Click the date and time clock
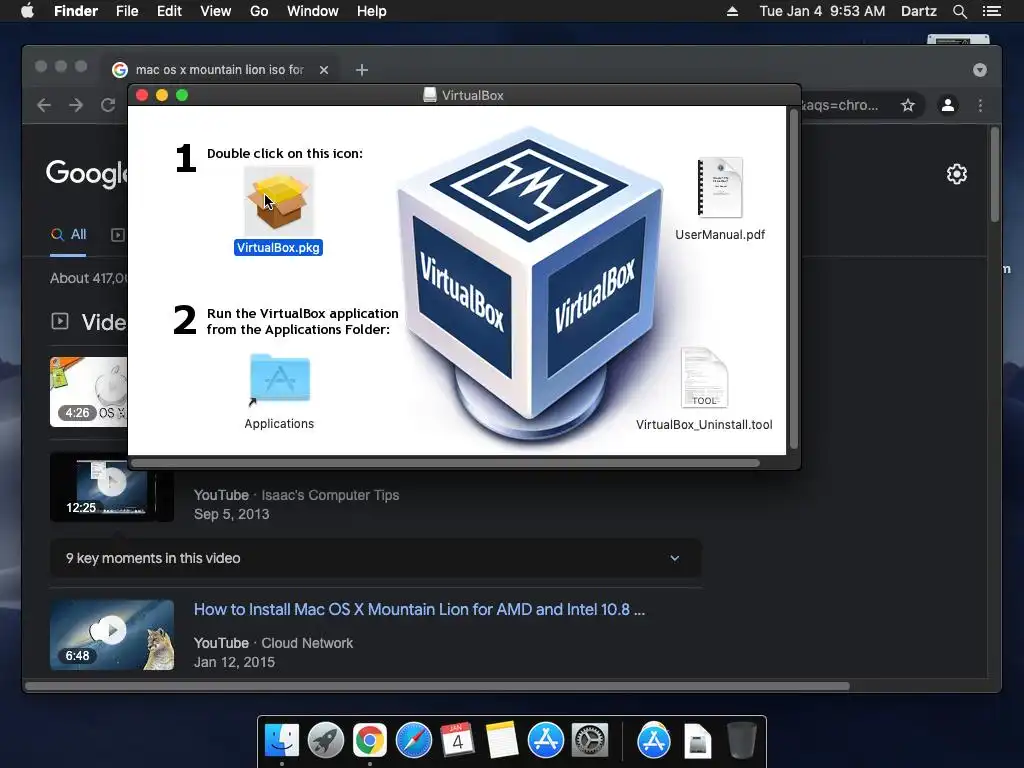The width and height of the screenshot is (1024, 768). [x=822, y=11]
